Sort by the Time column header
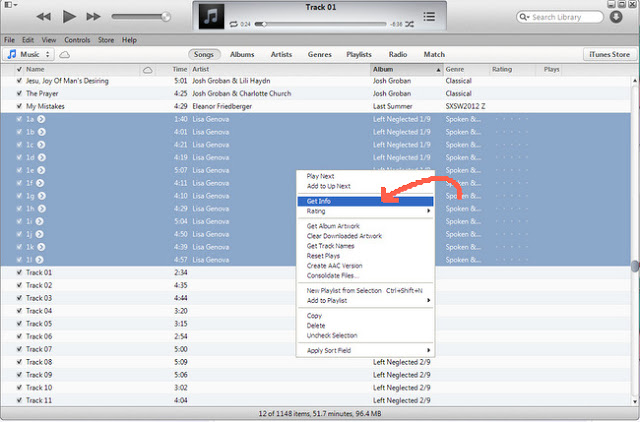 [180, 69]
